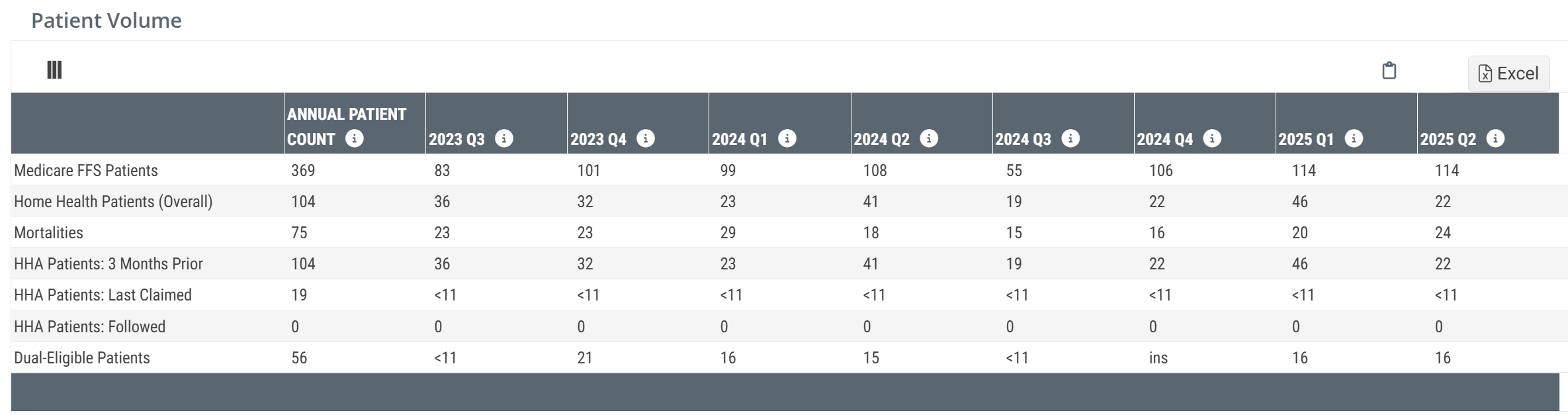Click the 2023 Q3 info icon

(504, 138)
